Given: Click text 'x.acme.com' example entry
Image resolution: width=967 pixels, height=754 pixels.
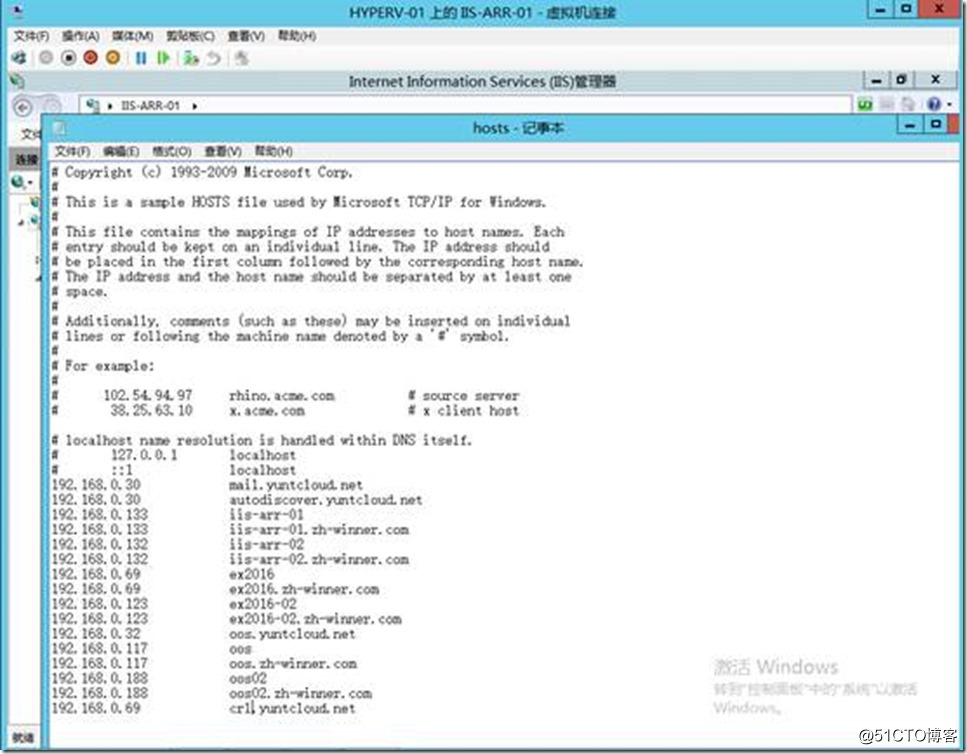Looking at the screenshot, I should tap(267, 411).
